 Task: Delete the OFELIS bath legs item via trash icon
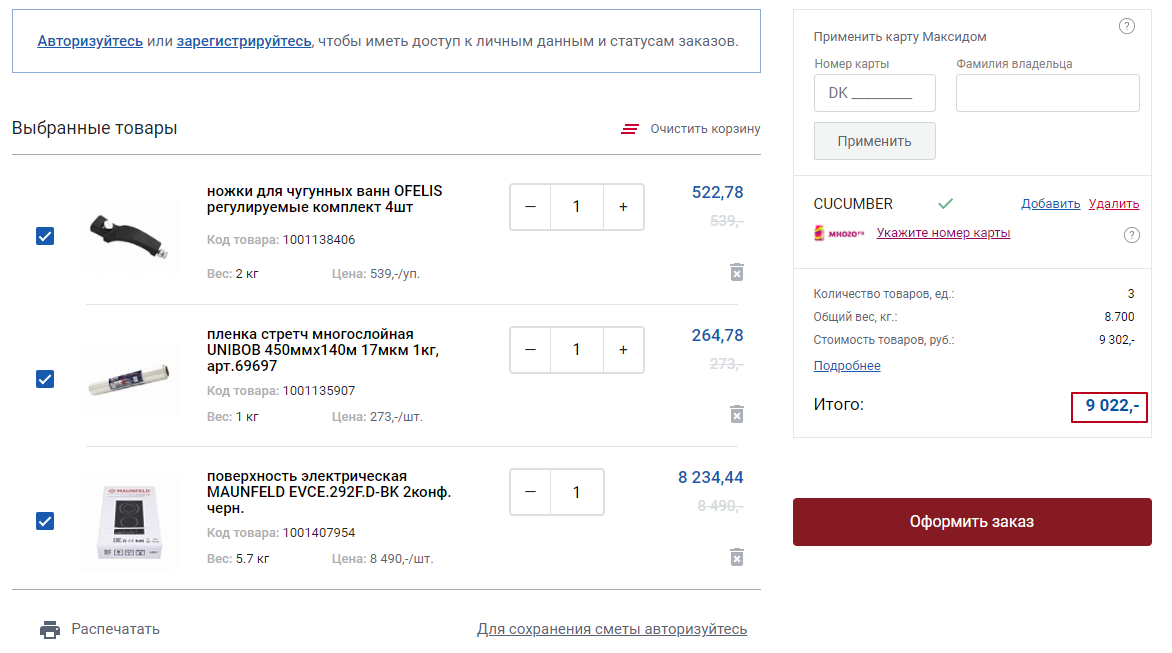pyautogui.click(x=737, y=272)
